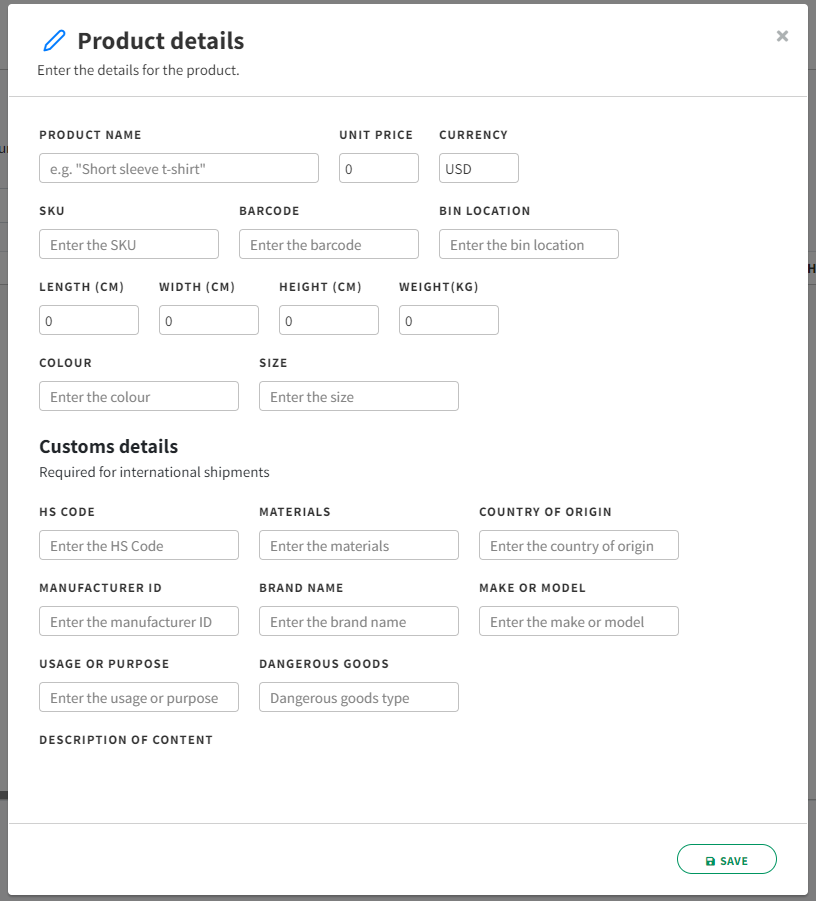Select the Length (cm) input
This screenshot has width=816, height=901.
tap(89, 320)
